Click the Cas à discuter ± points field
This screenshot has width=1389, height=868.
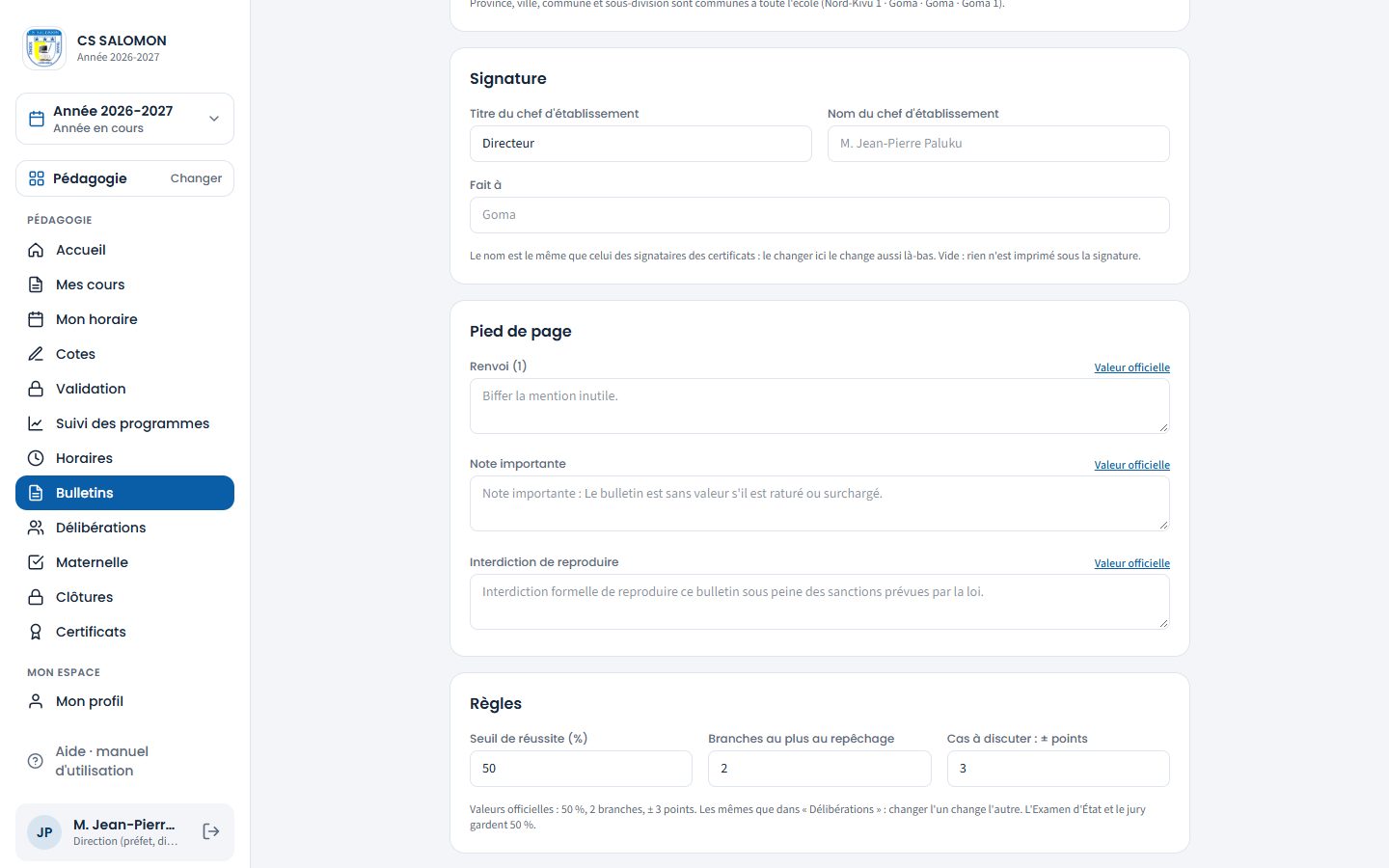point(1058,769)
